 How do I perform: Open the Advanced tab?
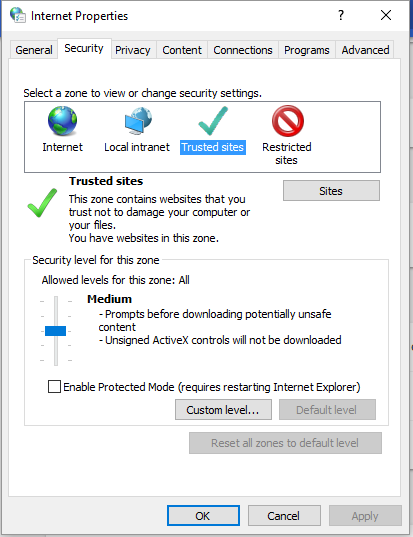pyautogui.click(x=365, y=50)
